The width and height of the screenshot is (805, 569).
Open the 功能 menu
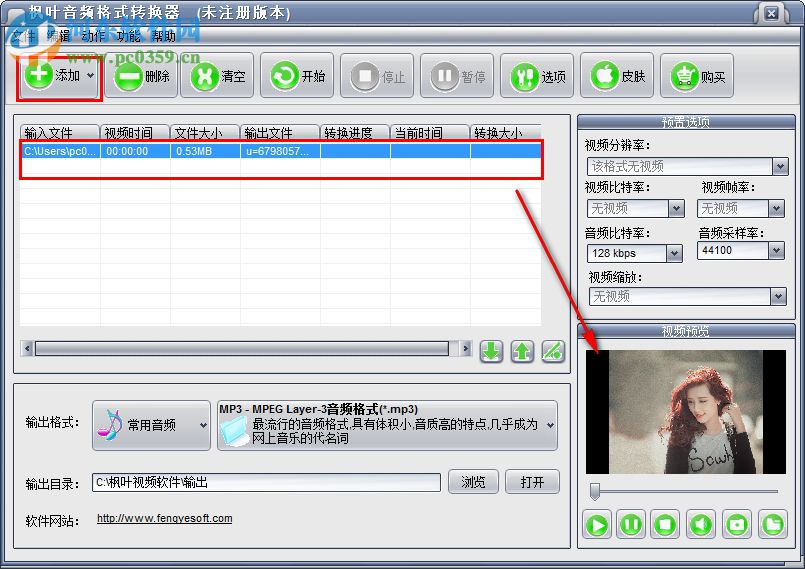click(x=128, y=36)
